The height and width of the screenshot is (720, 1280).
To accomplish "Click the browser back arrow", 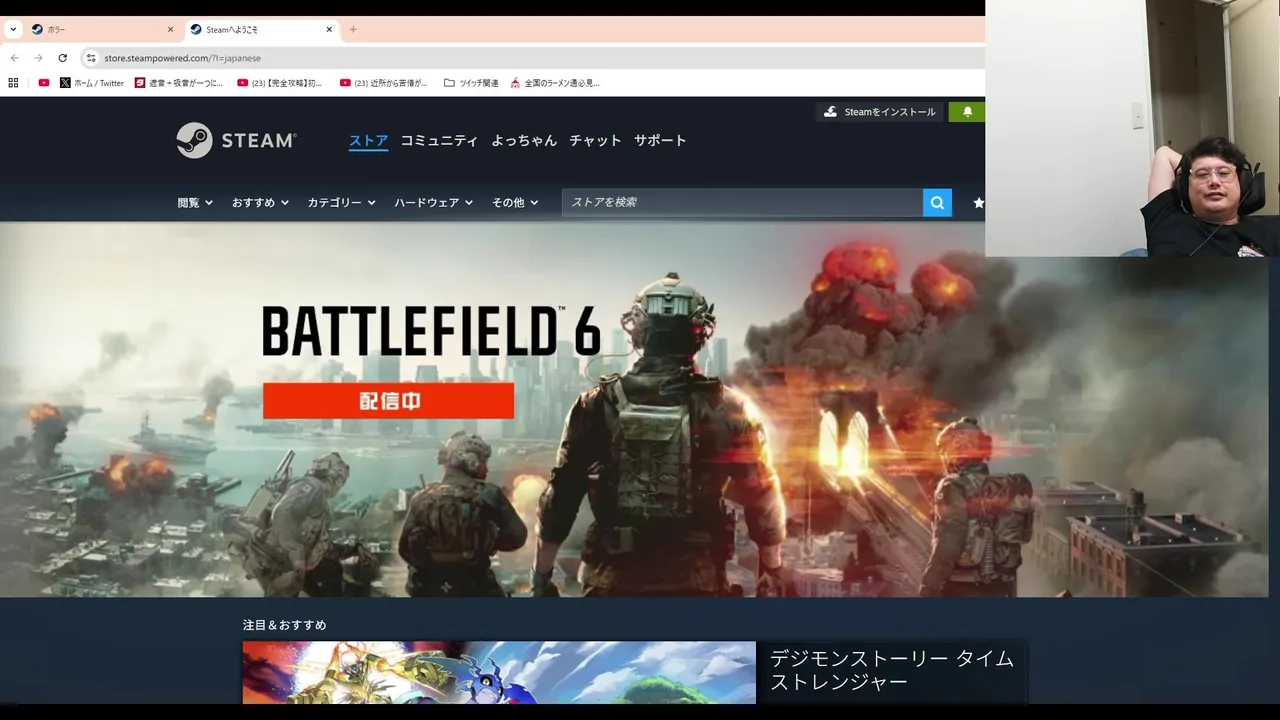I will [x=14, y=58].
